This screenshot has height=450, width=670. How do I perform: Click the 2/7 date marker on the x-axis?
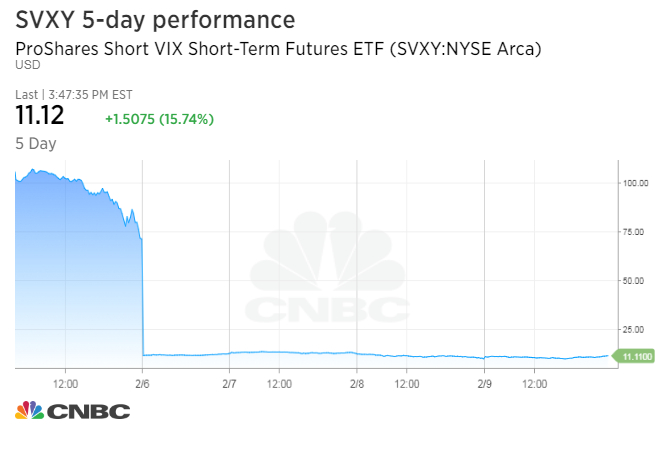point(229,382)
